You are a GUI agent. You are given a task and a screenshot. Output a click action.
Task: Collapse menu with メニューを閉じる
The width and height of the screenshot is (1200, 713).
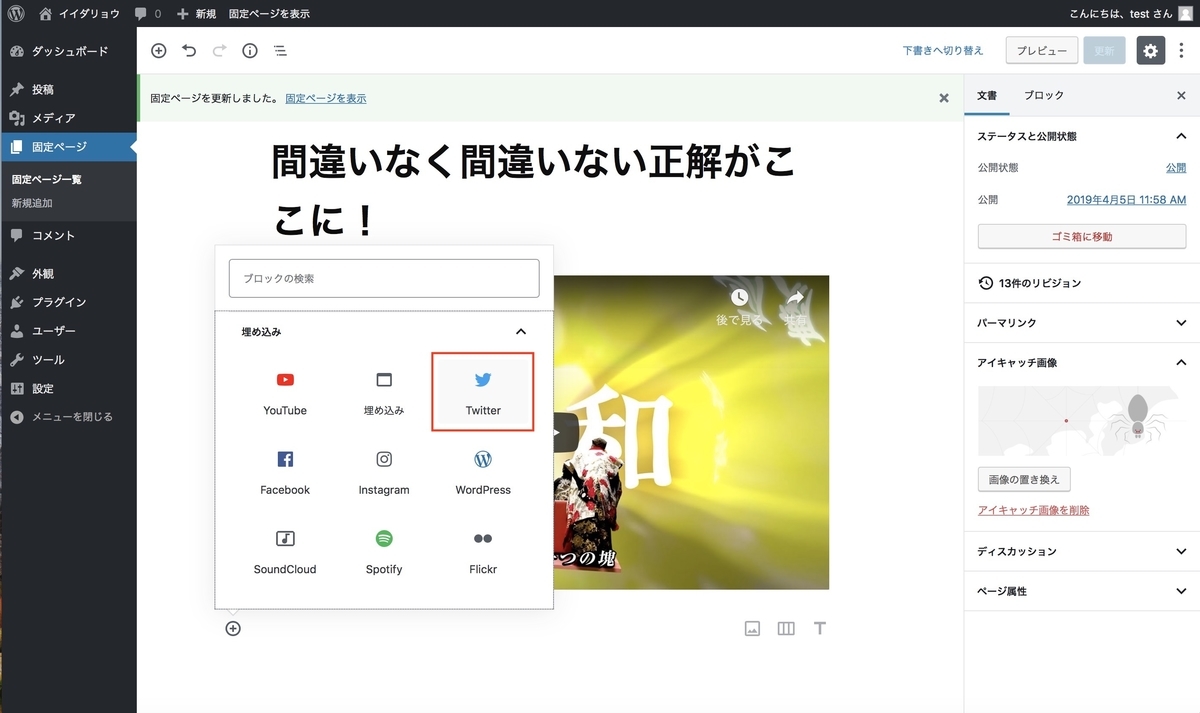tap(68, 417)
